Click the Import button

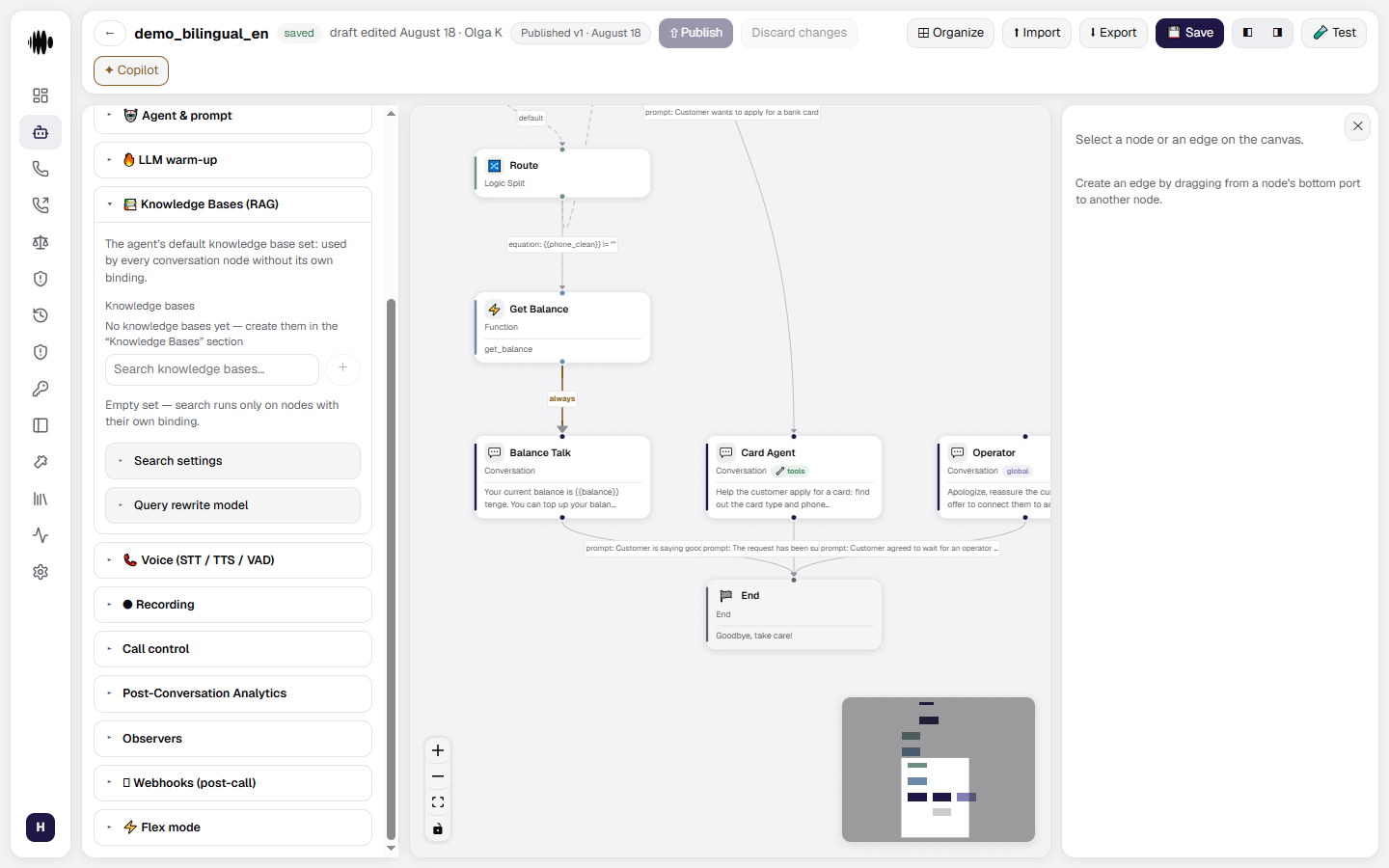[x=1037, y=33]
